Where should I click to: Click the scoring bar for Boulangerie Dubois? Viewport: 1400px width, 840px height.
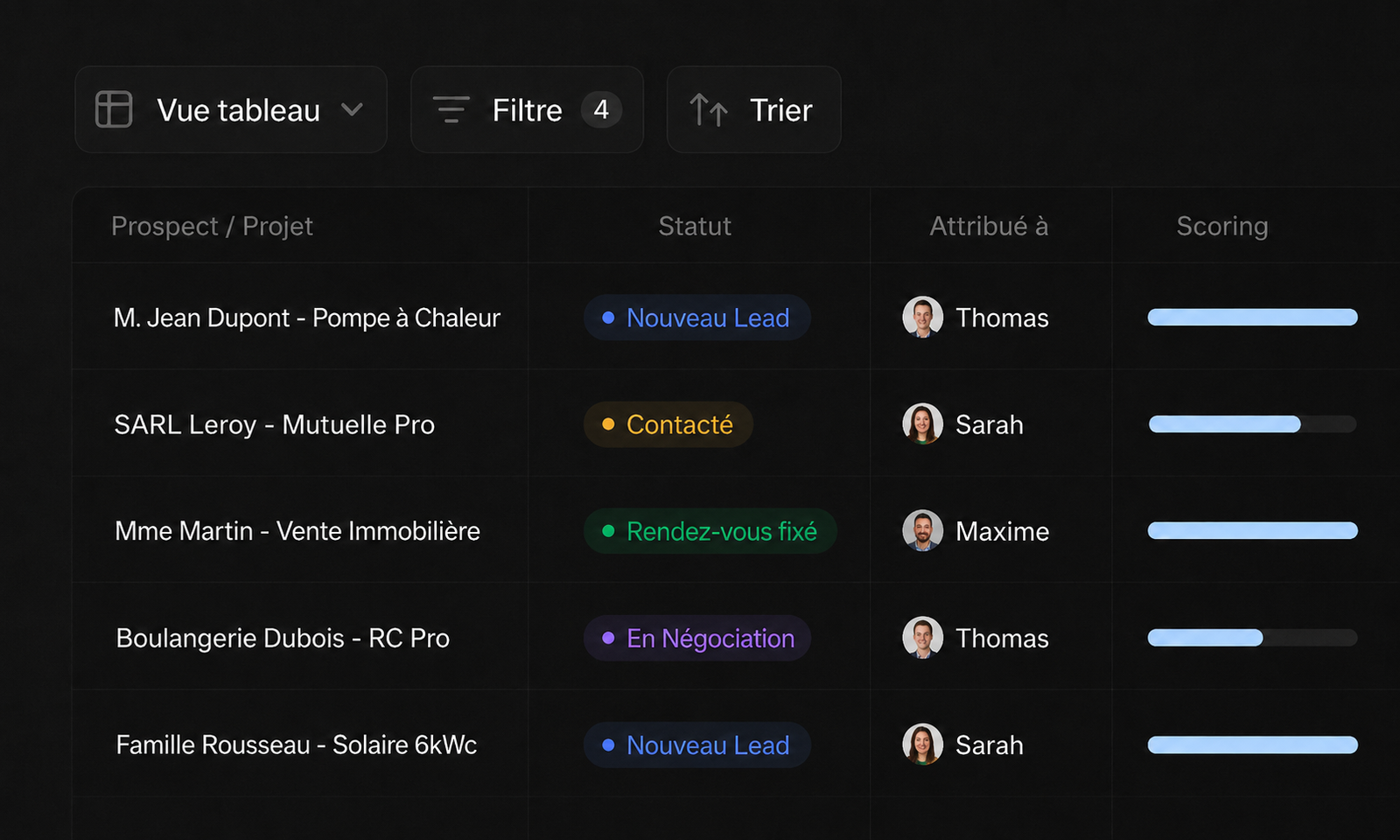(1252, 637)
